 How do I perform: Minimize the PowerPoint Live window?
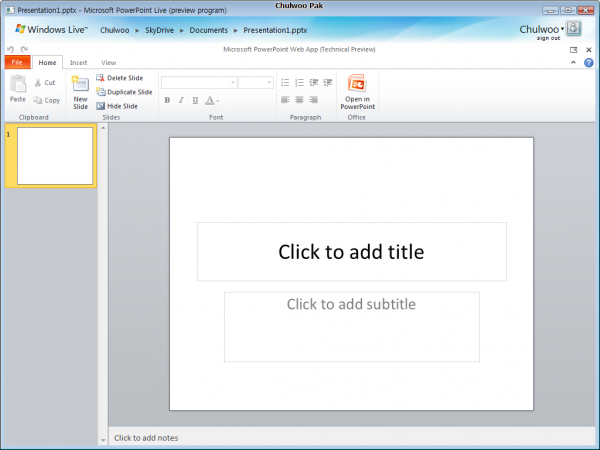tap(550, 10)
